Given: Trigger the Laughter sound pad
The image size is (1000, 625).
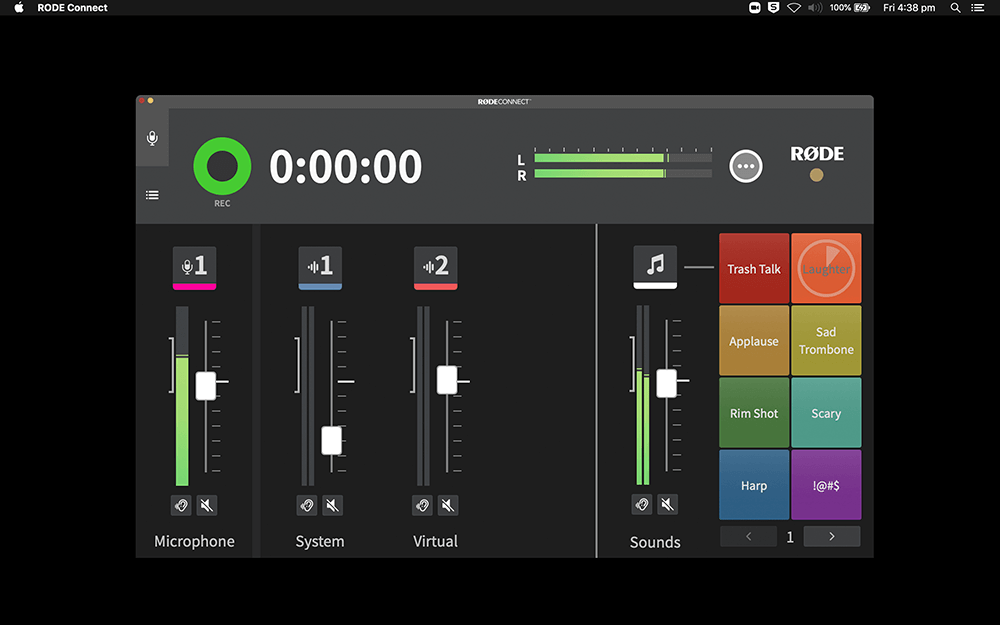Looking at the screenshot, I should 826,268.
